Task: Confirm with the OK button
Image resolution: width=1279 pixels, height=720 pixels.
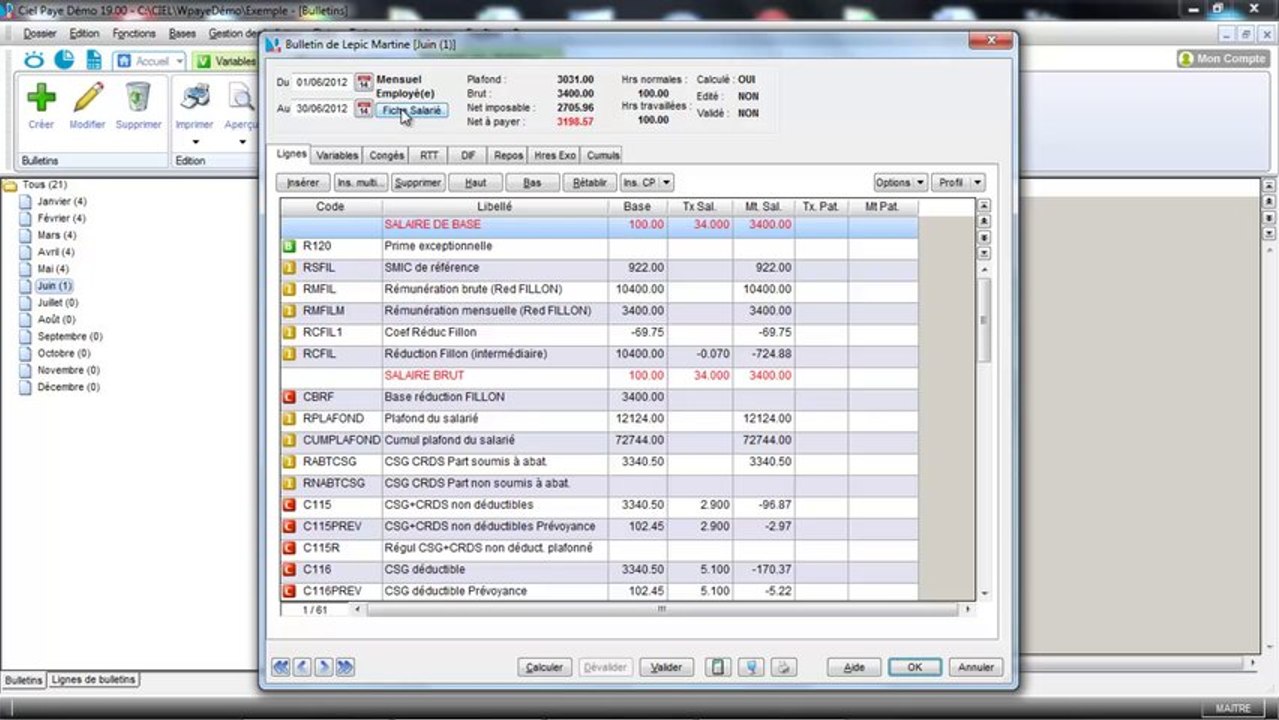Action: pyautogui.click(x=914, y=667)
